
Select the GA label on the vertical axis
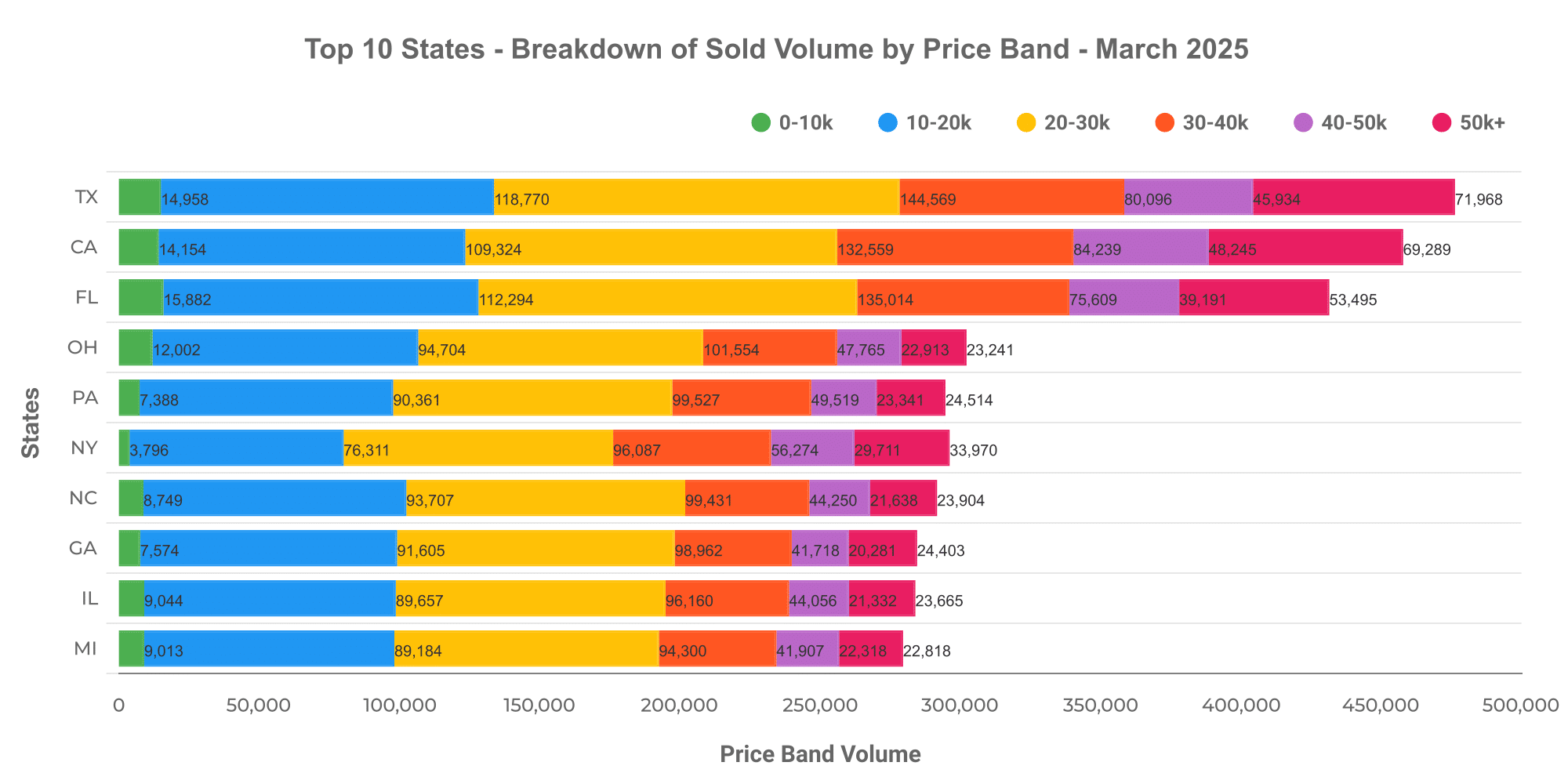pos(83,548)
